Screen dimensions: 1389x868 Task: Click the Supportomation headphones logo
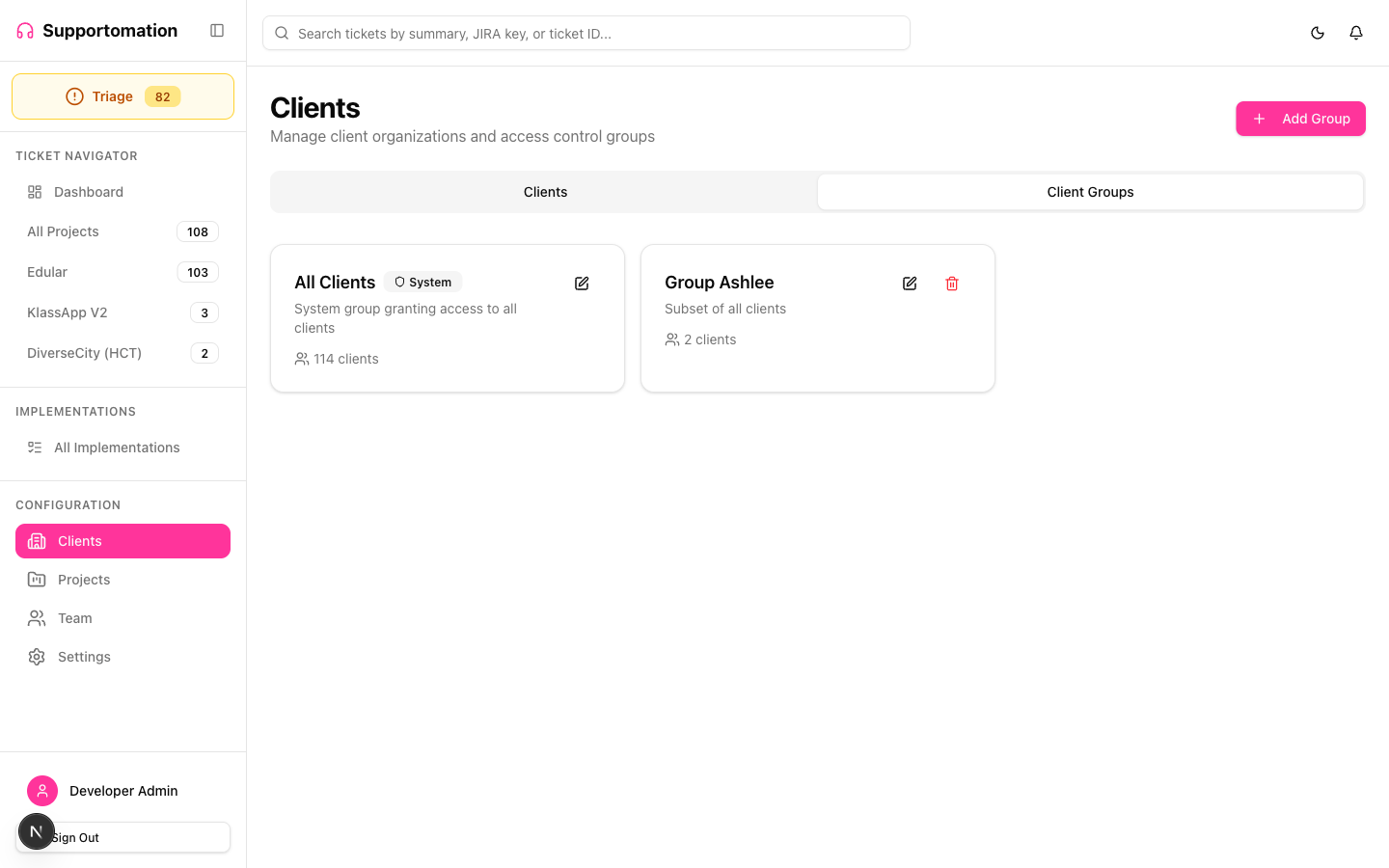tap(23, 30)
